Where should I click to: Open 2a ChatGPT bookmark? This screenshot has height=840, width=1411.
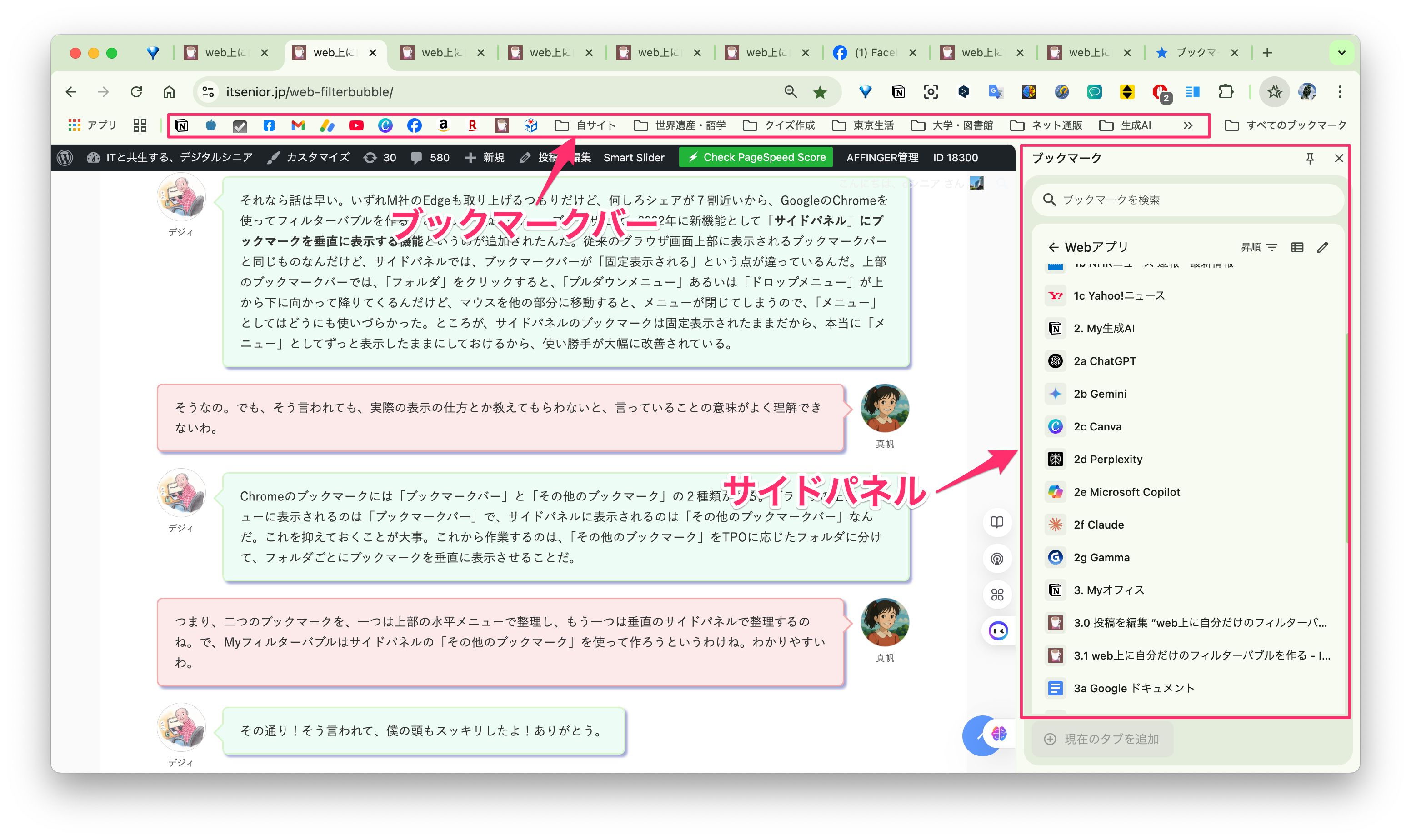pyautogui.click(x=1187, y=361)
